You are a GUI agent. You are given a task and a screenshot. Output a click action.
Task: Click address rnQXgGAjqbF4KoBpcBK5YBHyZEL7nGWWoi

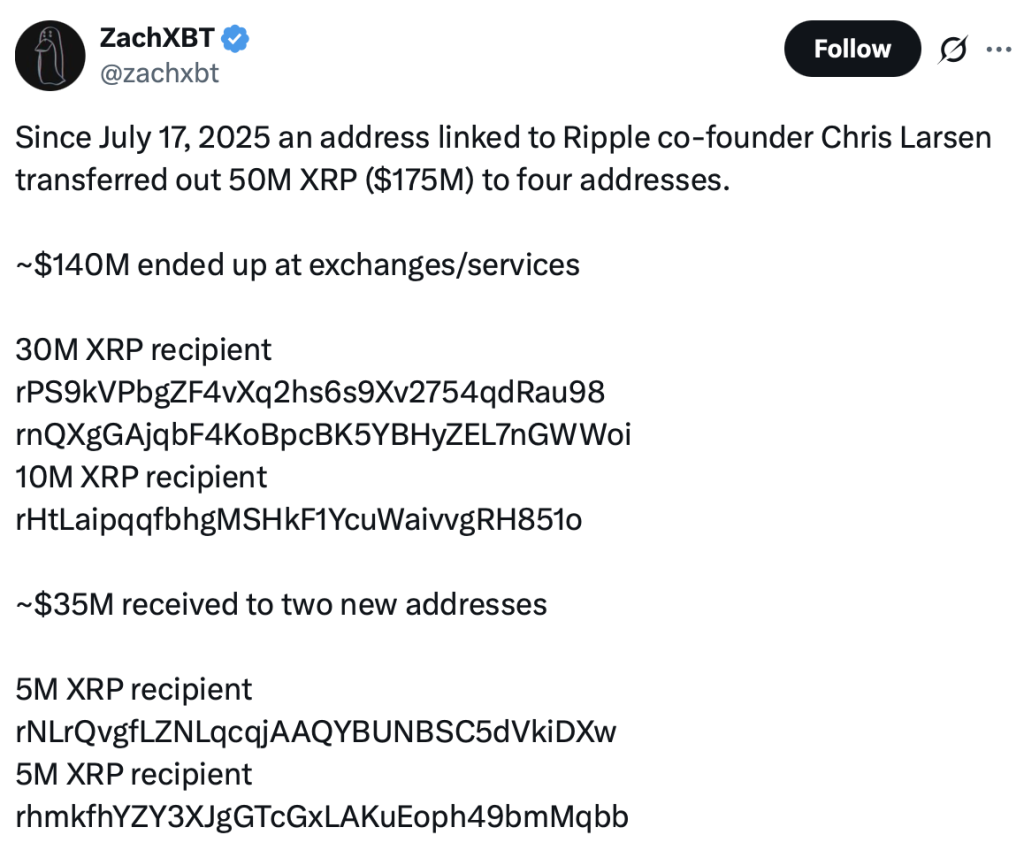coord(323,435)
